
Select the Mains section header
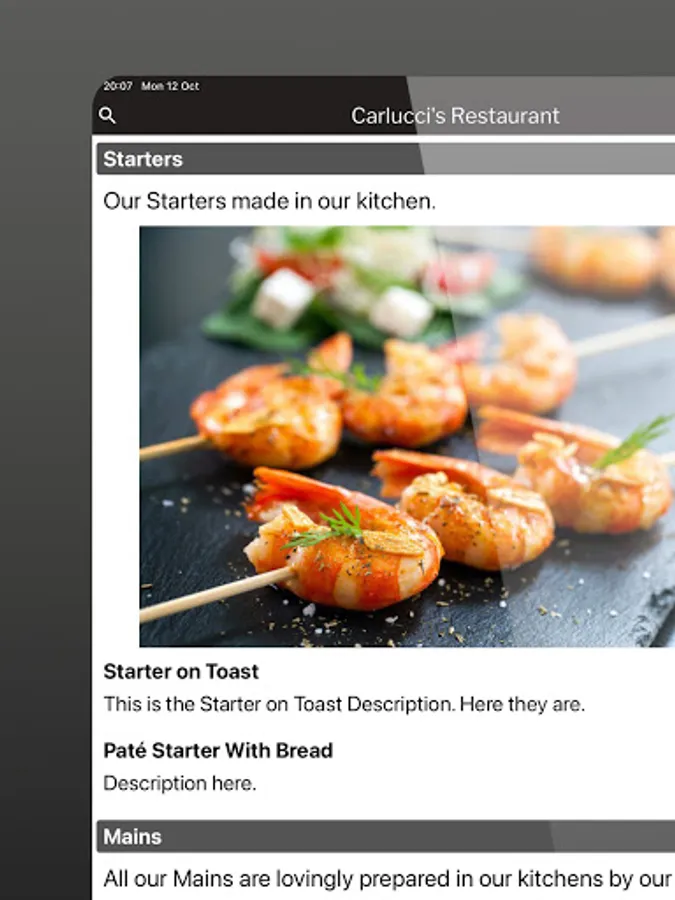pyautogui.click(x=386, y=836)
